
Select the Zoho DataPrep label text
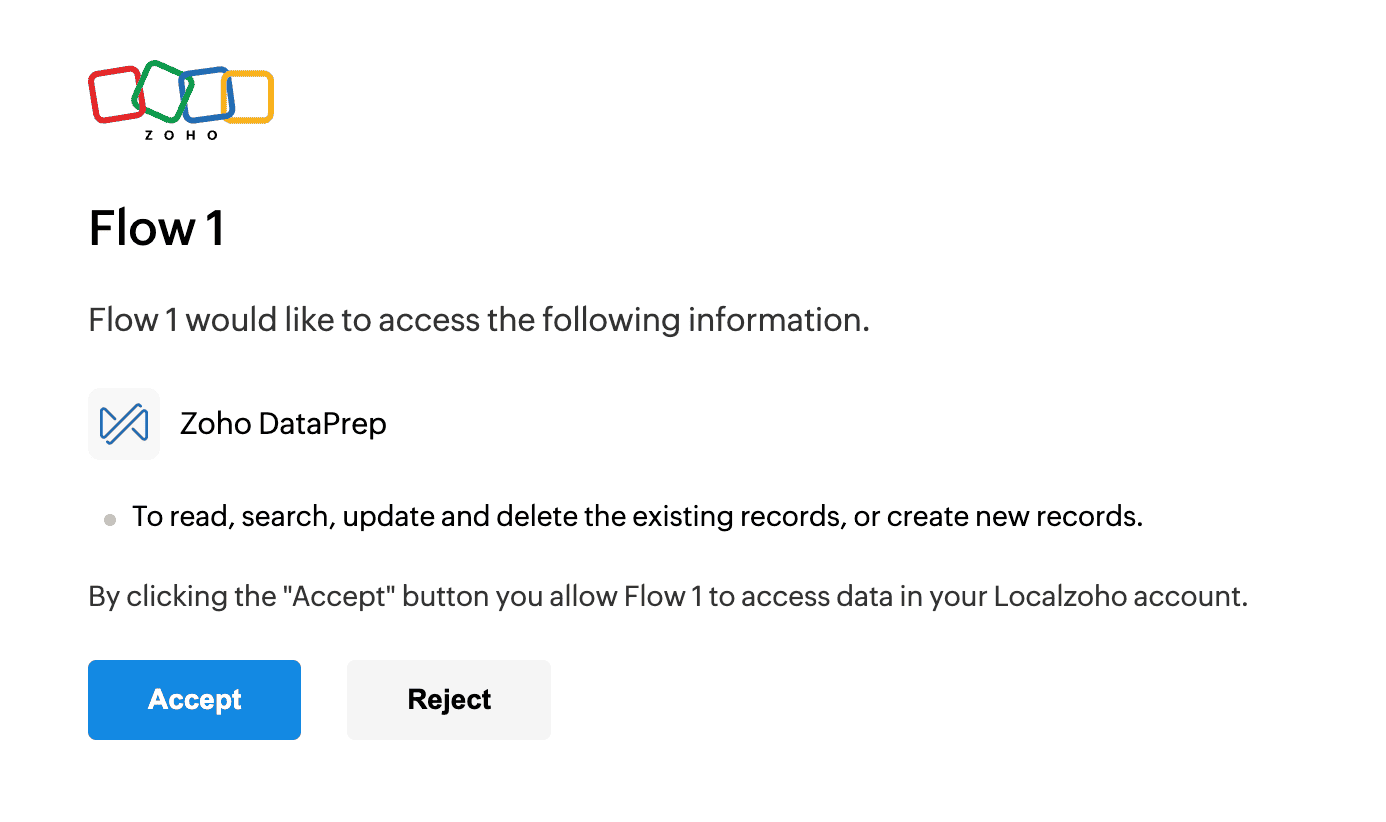pos(283,424)
